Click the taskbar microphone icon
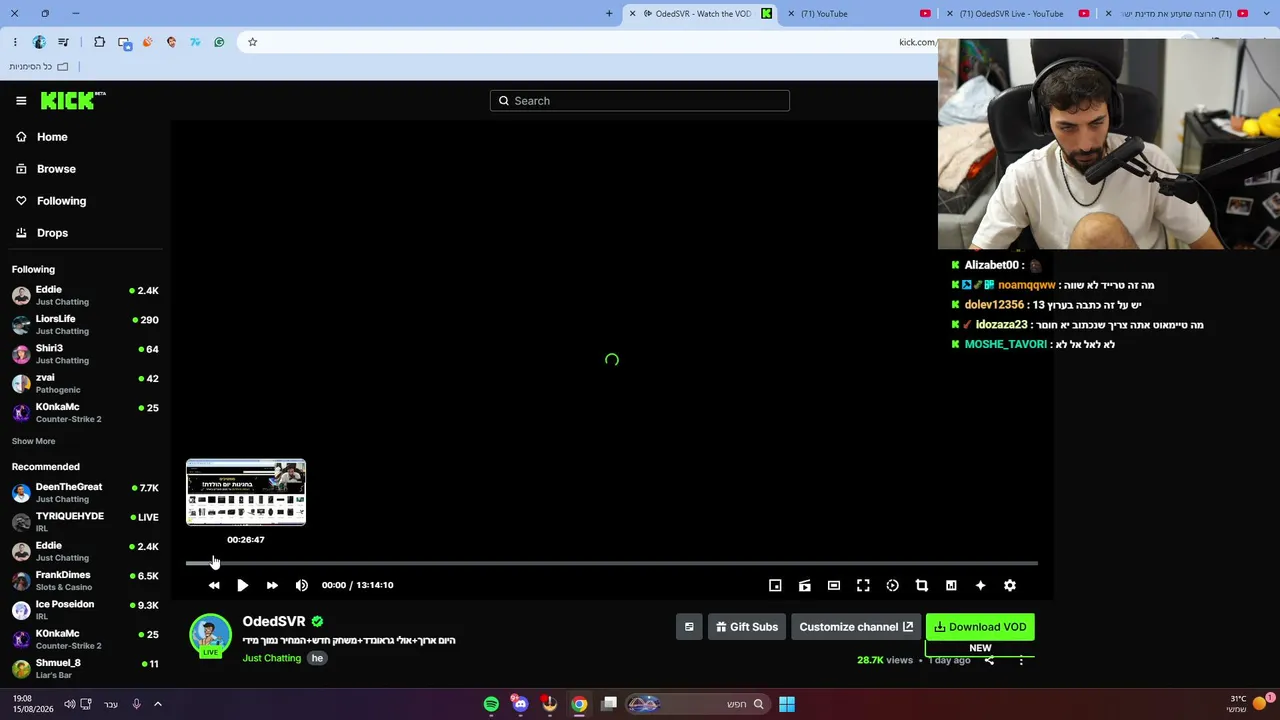This screenshot has height=720, width=1280. point(136,704)
